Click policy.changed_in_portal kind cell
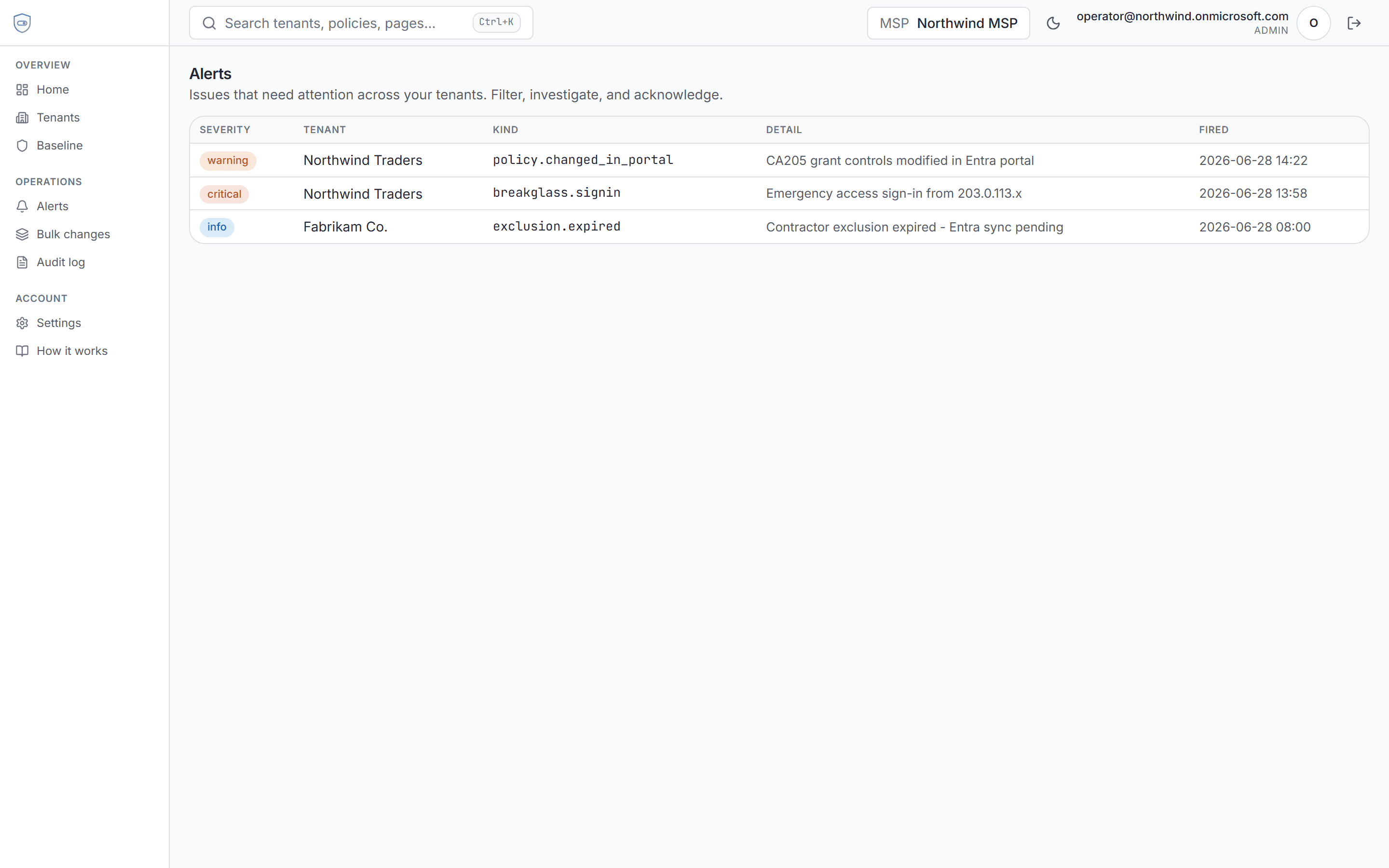The image size is (1389, 868). (583, 160)
